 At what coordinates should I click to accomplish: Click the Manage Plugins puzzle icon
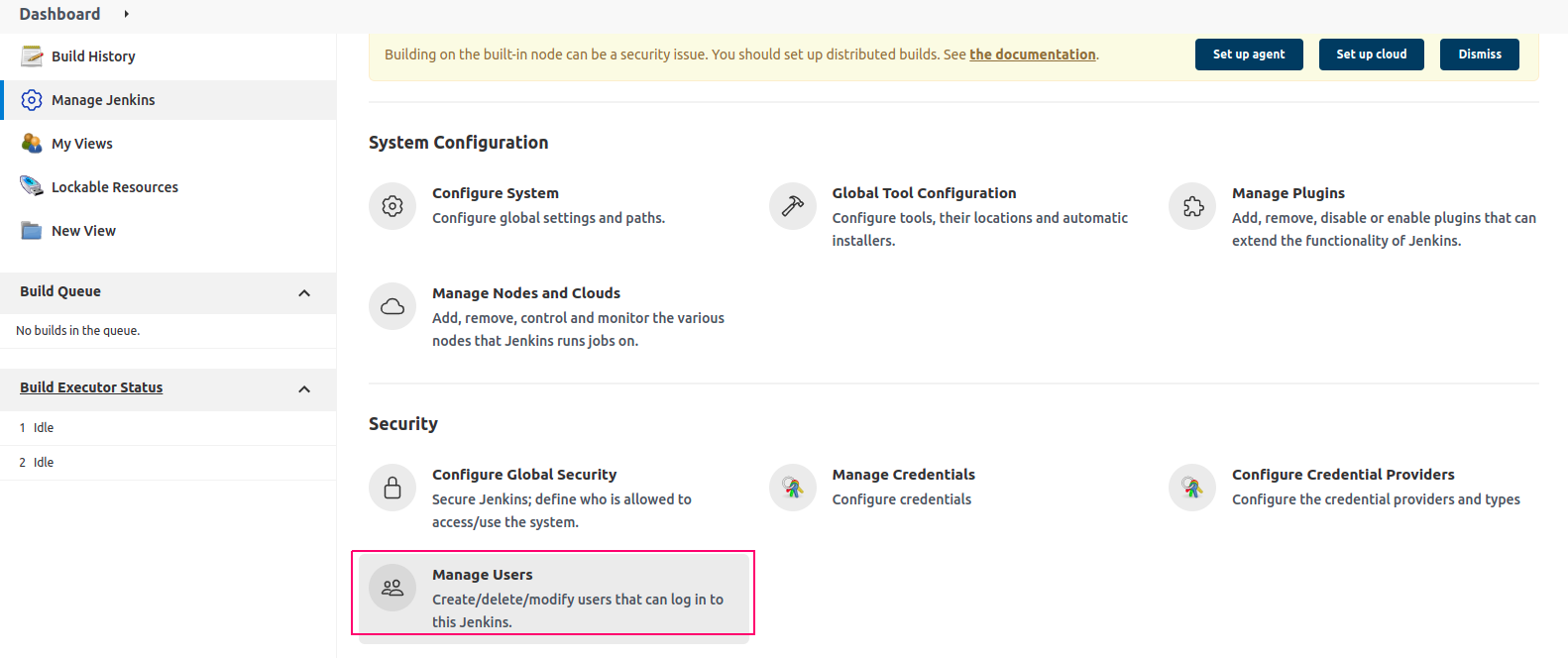[1192, 206]
